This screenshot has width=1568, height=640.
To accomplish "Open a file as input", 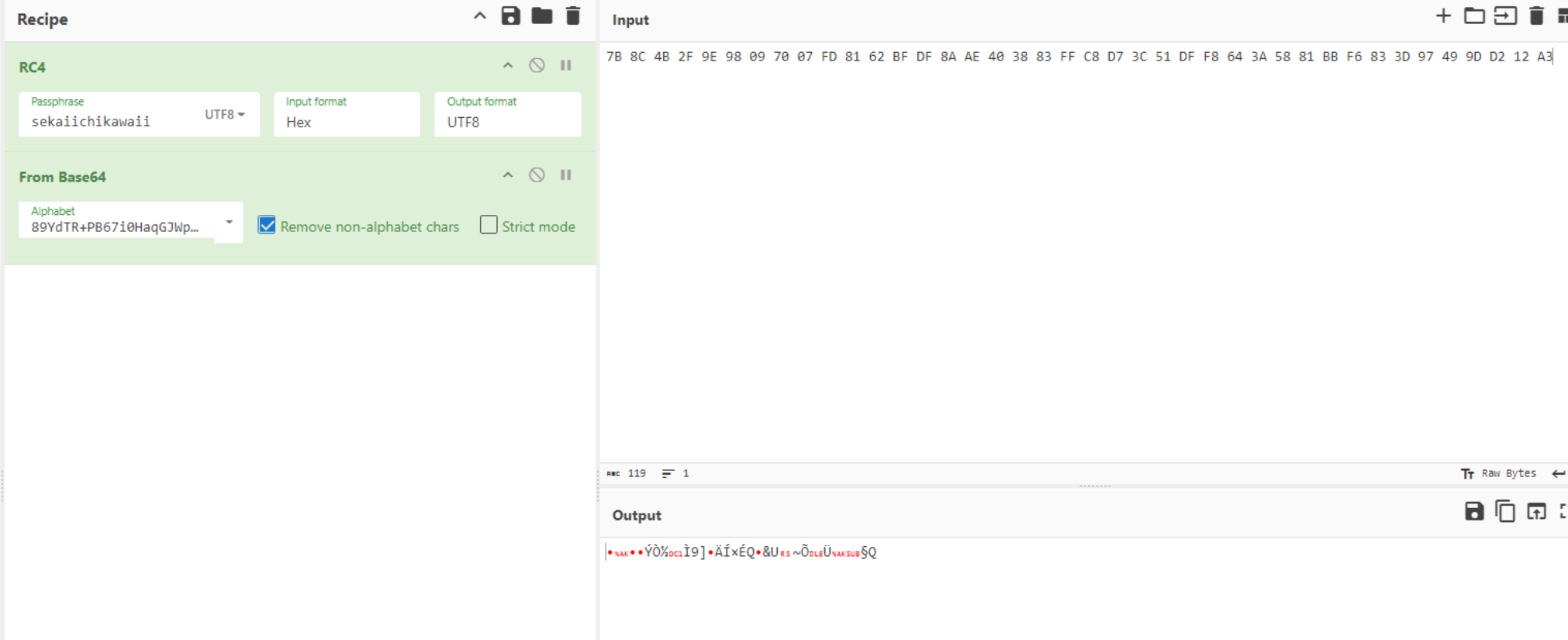I will (x=1505, y=16).
